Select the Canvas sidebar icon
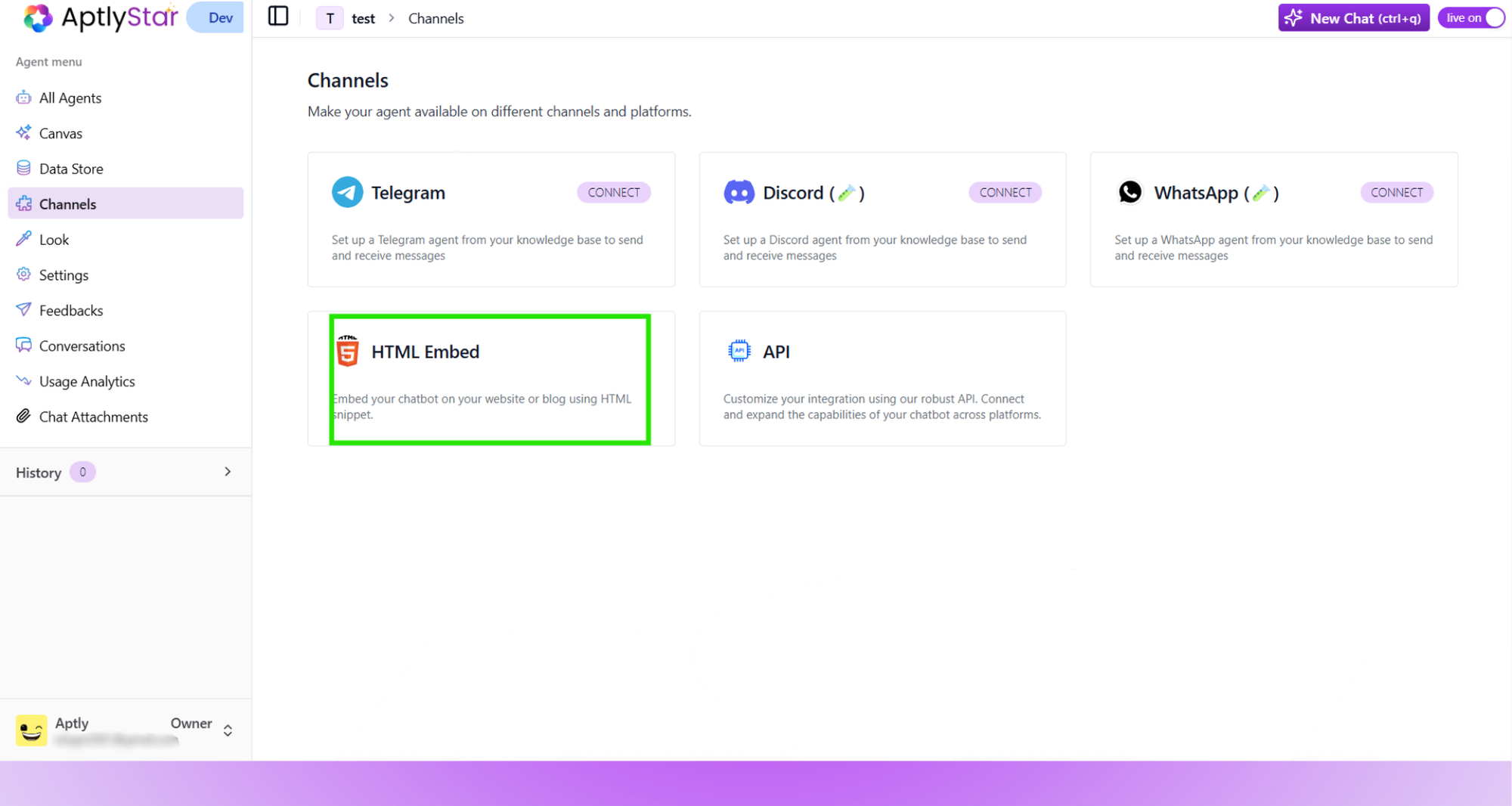1512x806 pixels. 60,133
